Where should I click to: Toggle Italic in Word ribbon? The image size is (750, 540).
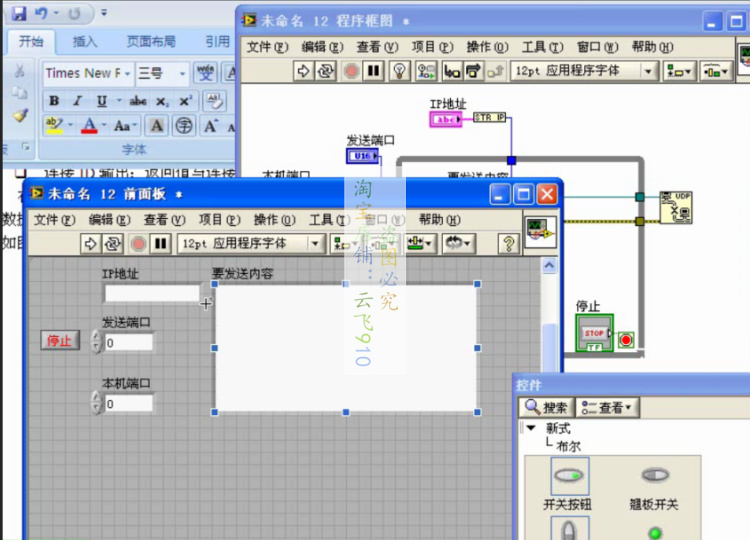pos(77,101)
